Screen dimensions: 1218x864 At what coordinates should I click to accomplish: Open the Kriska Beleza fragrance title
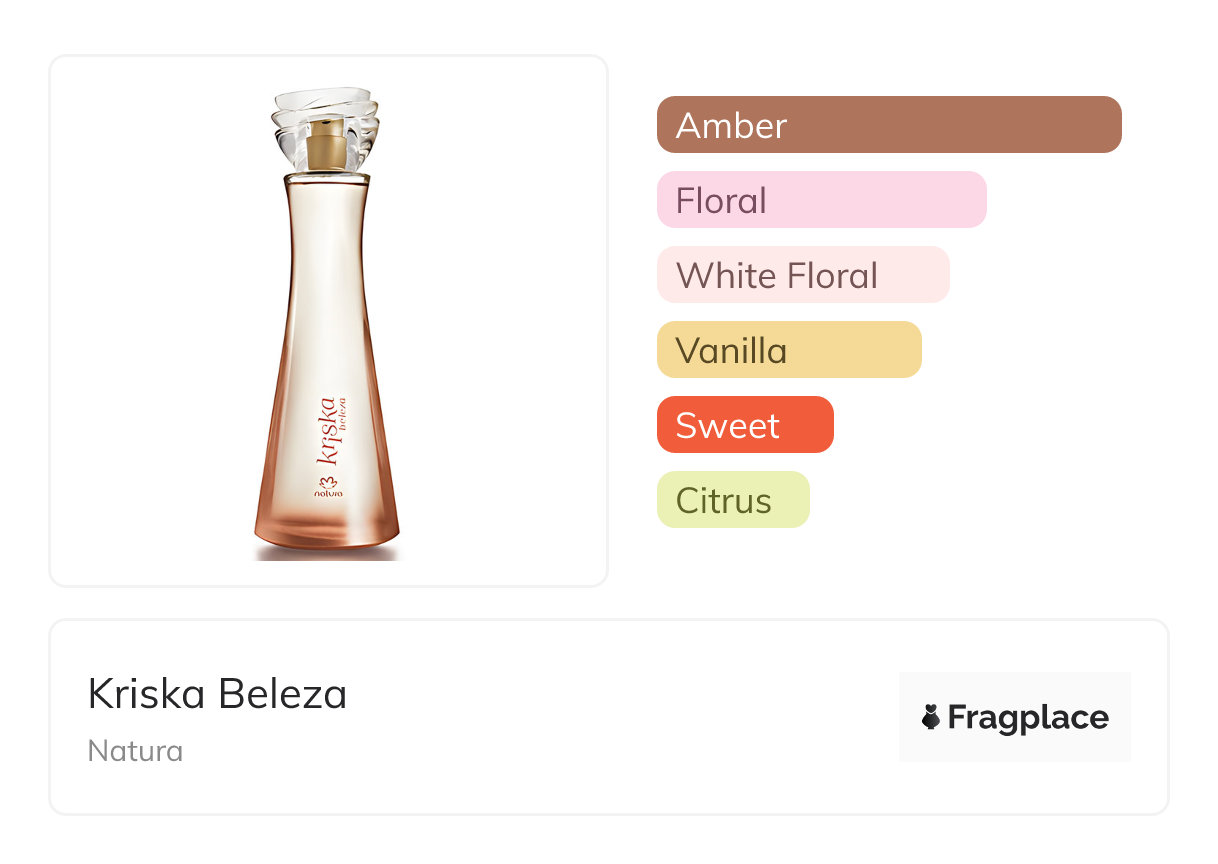tap(217, 694)
